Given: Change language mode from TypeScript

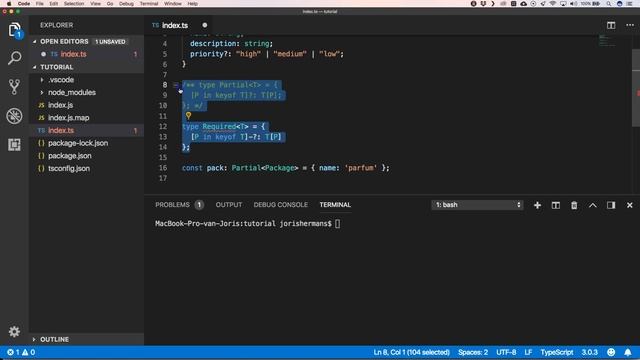Looking at the screenshot, I should click(557, 352).
